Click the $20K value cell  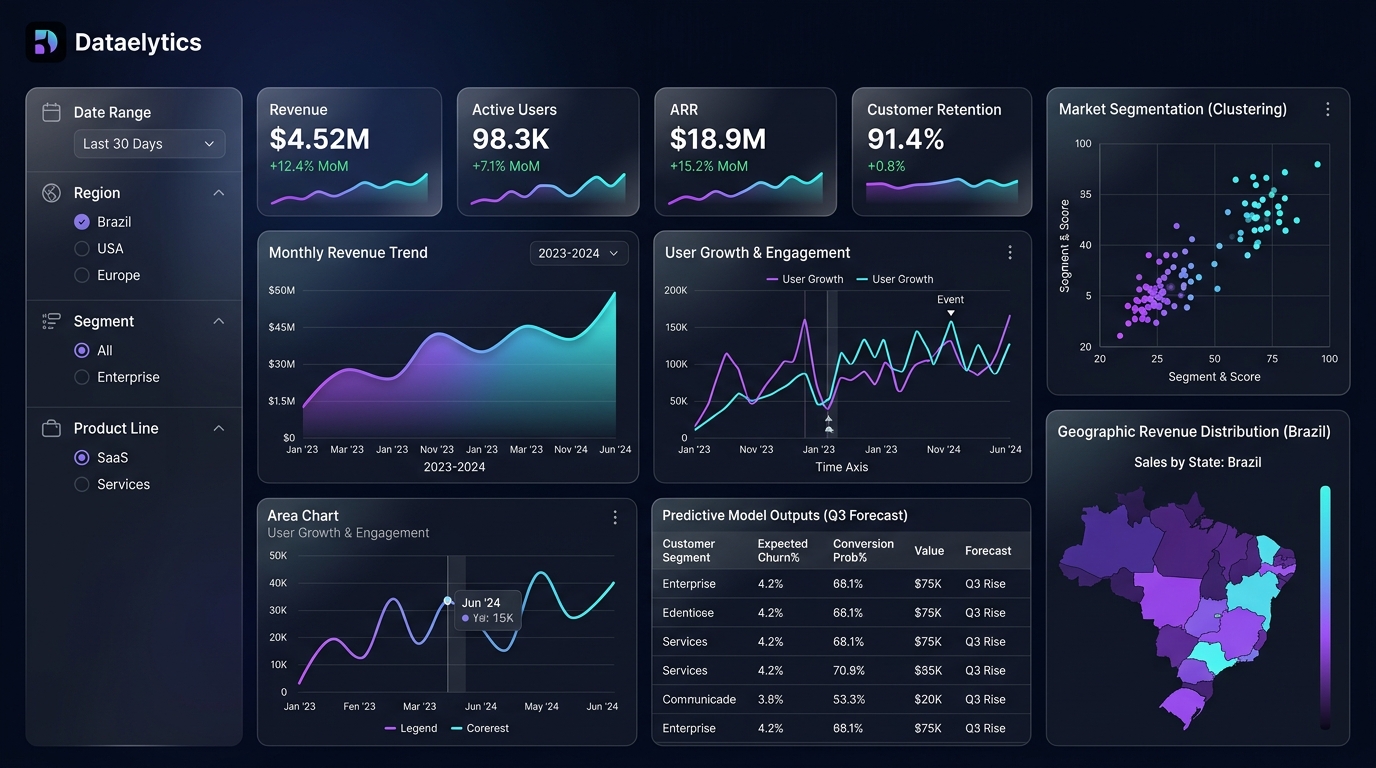coord(928,700)
